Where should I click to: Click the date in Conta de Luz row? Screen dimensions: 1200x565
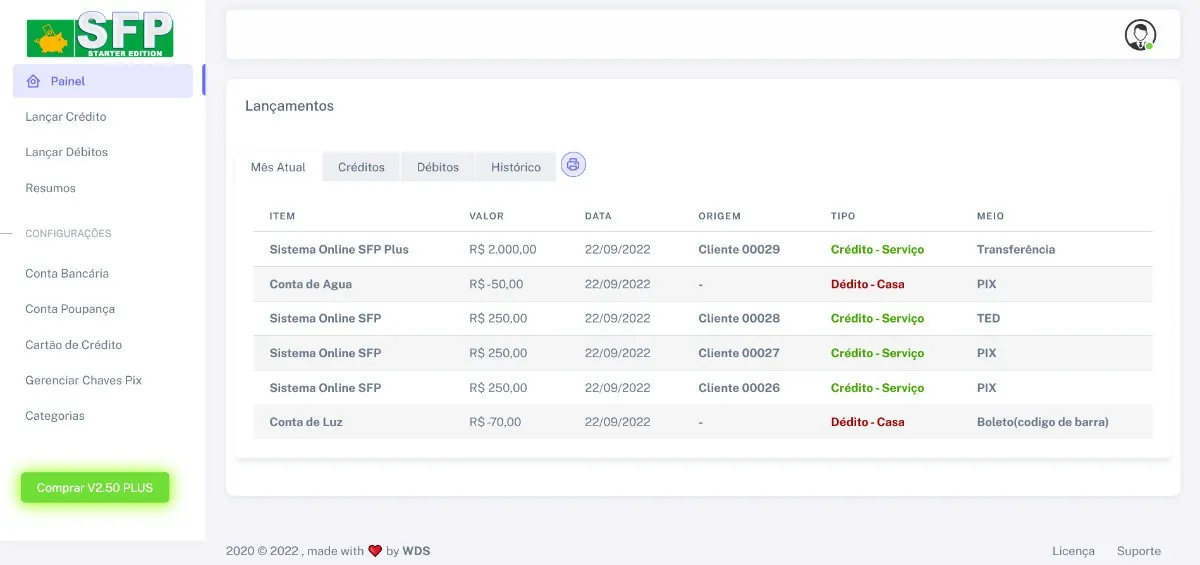click(x=617, y=422)
